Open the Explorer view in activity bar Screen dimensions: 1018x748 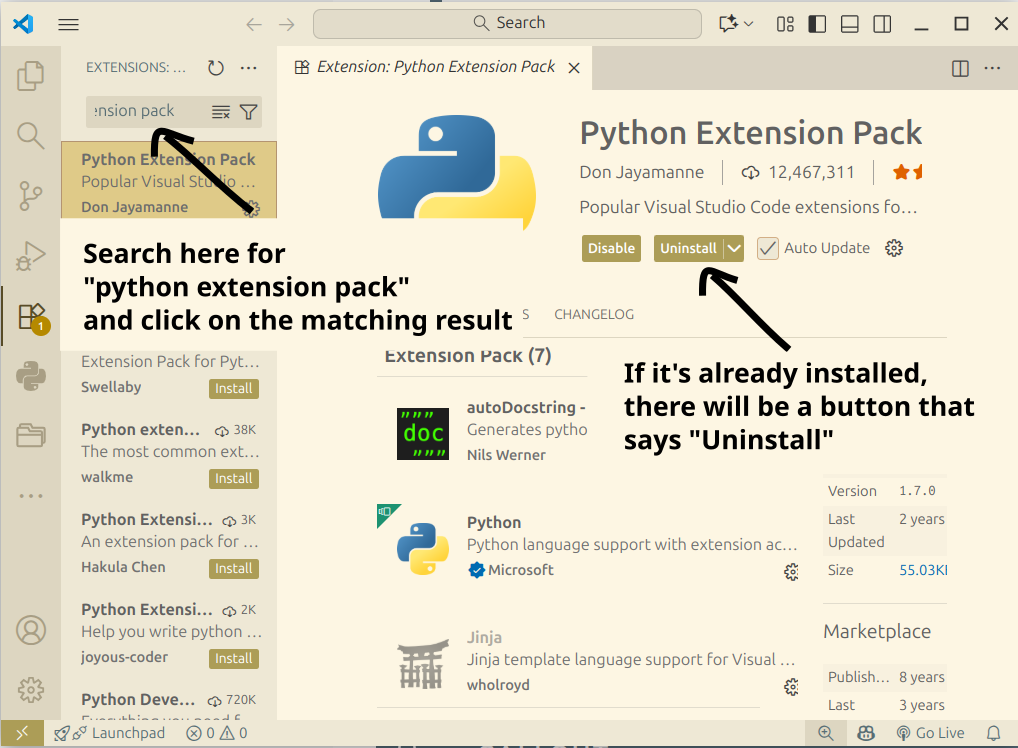(31, 75)
